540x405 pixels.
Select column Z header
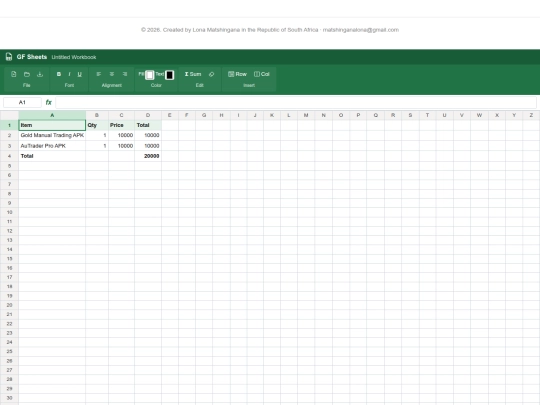point(531,115)
